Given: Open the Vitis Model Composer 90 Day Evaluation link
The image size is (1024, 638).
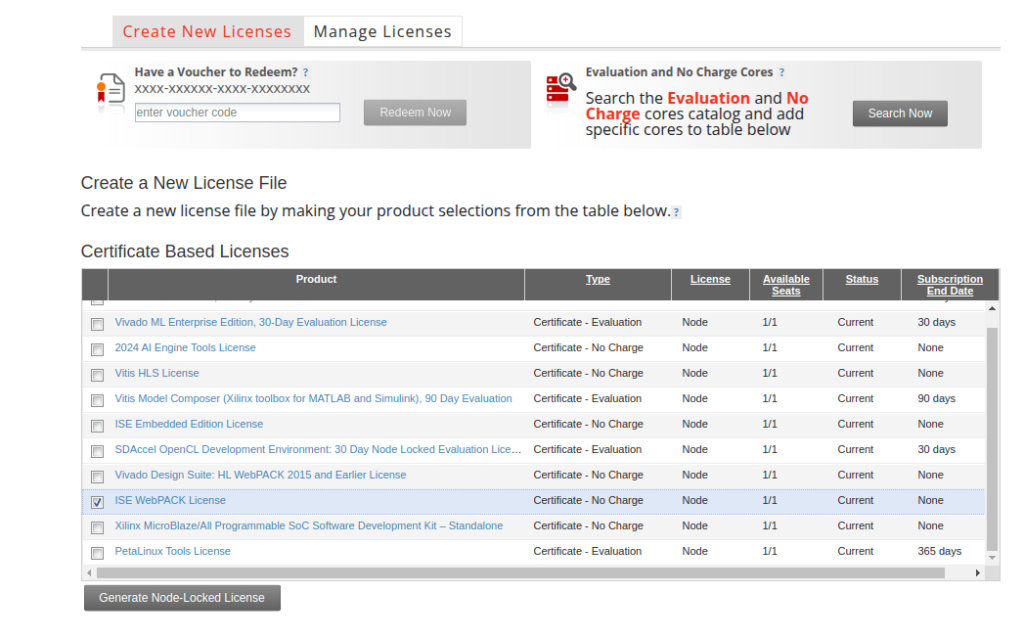Looking at the screenshot, I should 313,398.
